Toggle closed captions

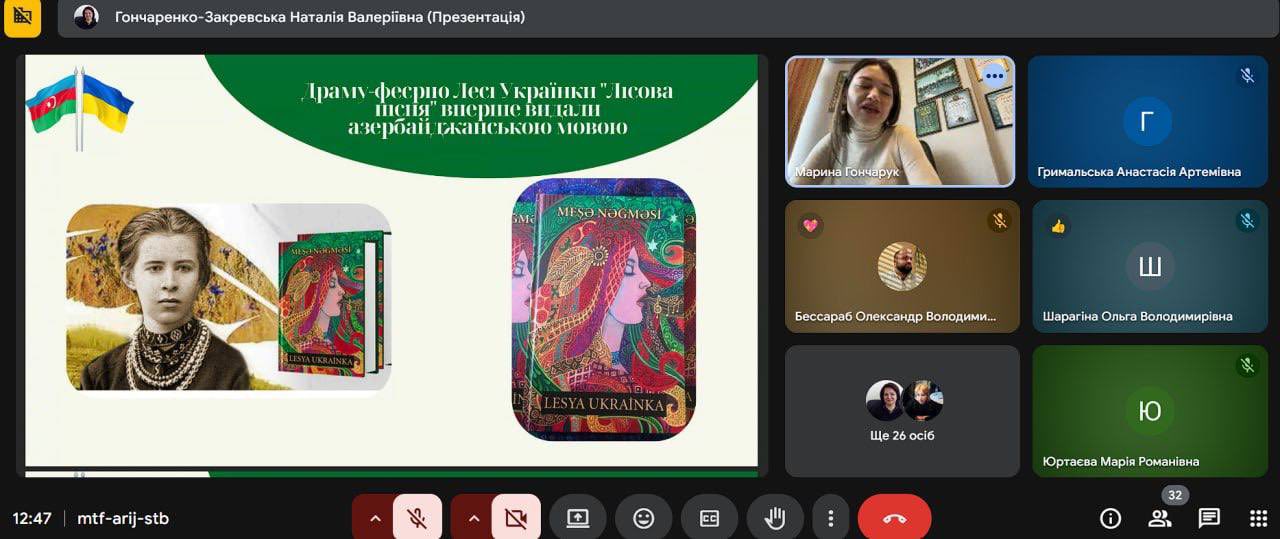[x=709, y=518]
